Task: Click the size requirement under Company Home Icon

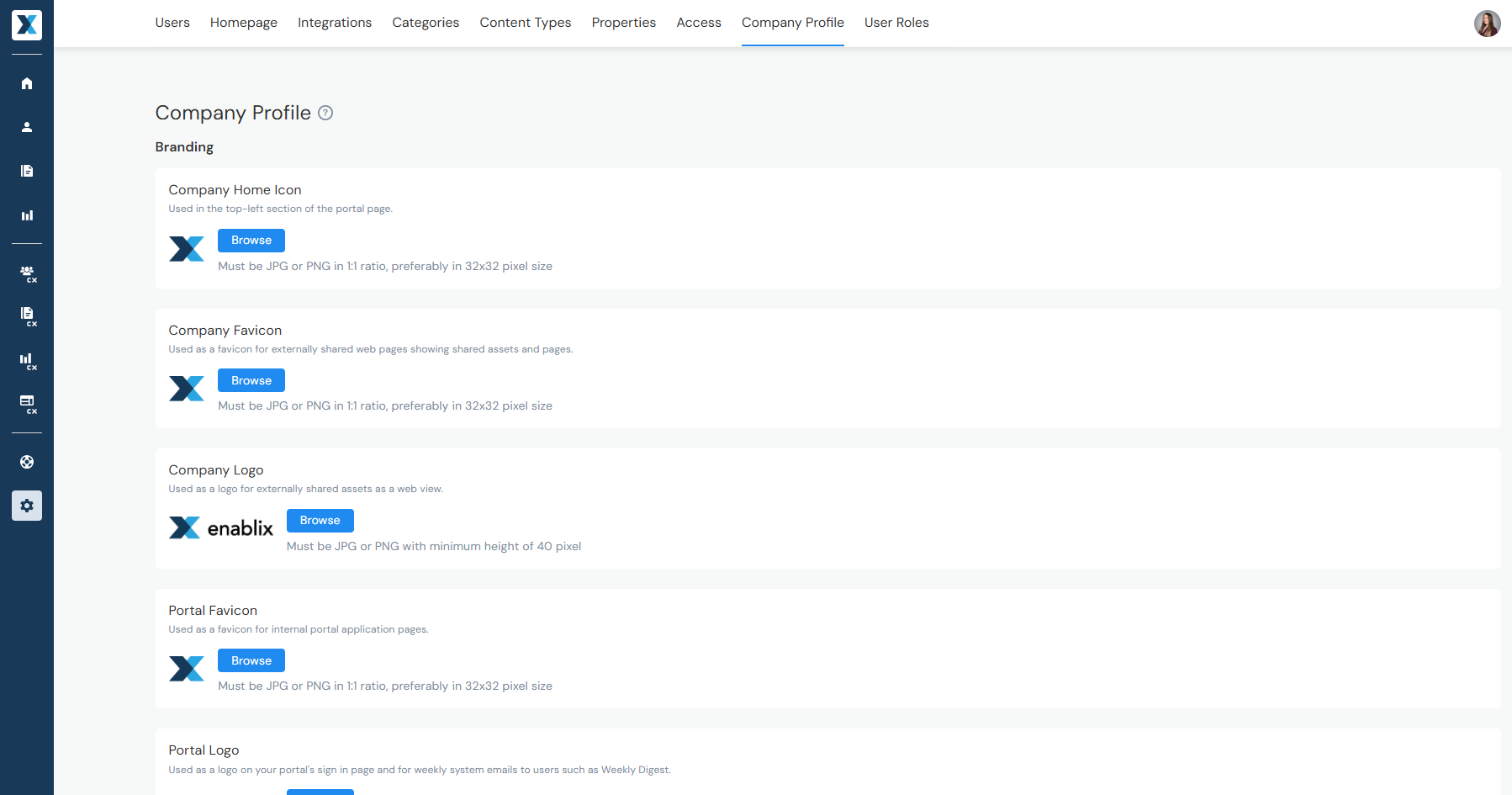Action: (385, 266)
